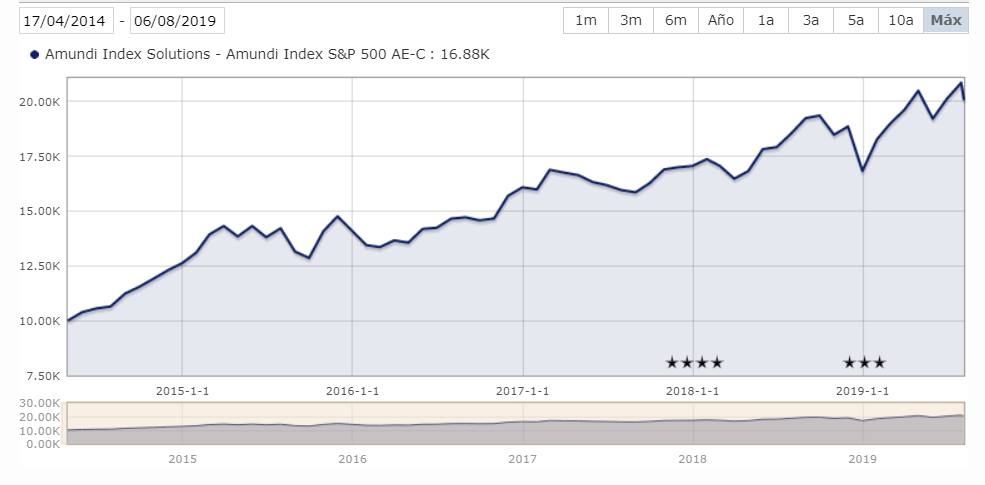Click the navigator strip at 2019
985x485 pixels.
(862, 423)
